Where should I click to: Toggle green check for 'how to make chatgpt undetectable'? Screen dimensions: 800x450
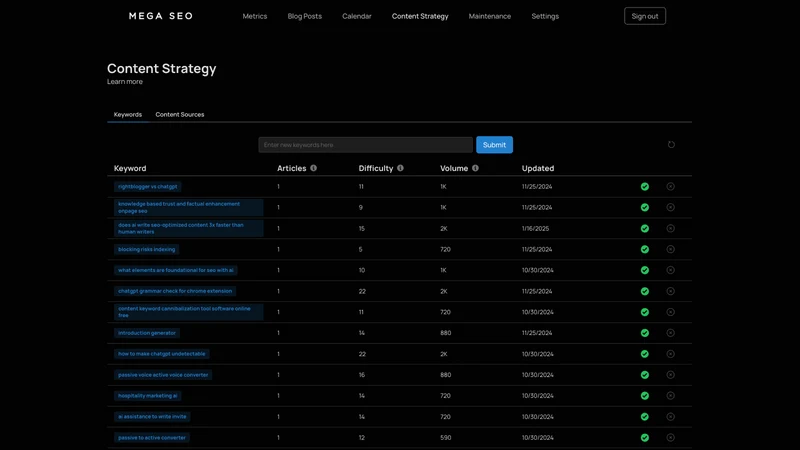point(645,354)
